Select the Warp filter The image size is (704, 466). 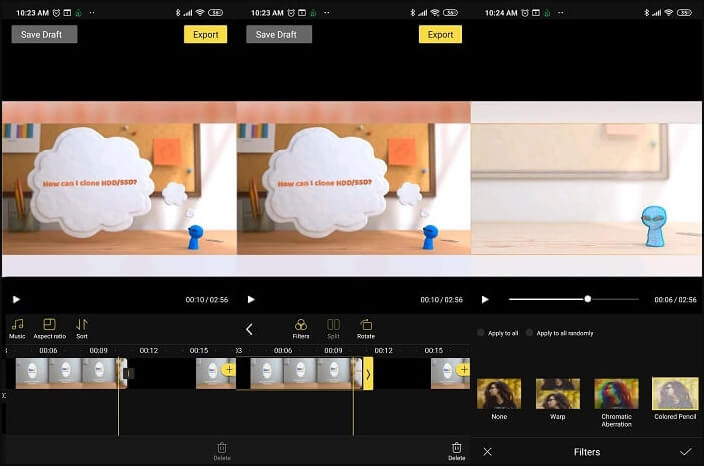(557, 394)
